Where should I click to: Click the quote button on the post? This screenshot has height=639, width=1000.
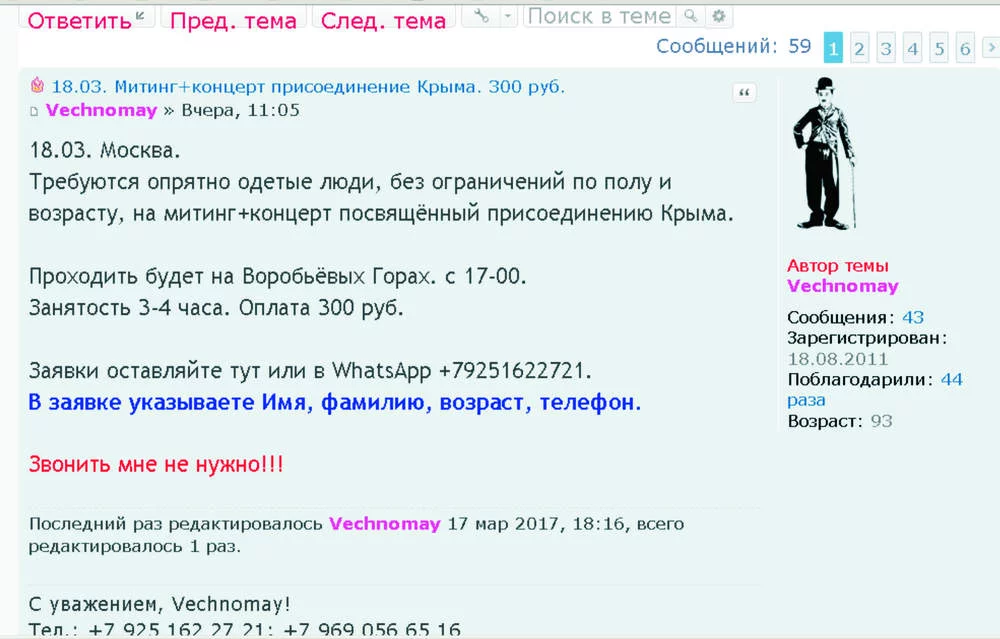pos(744,93)
